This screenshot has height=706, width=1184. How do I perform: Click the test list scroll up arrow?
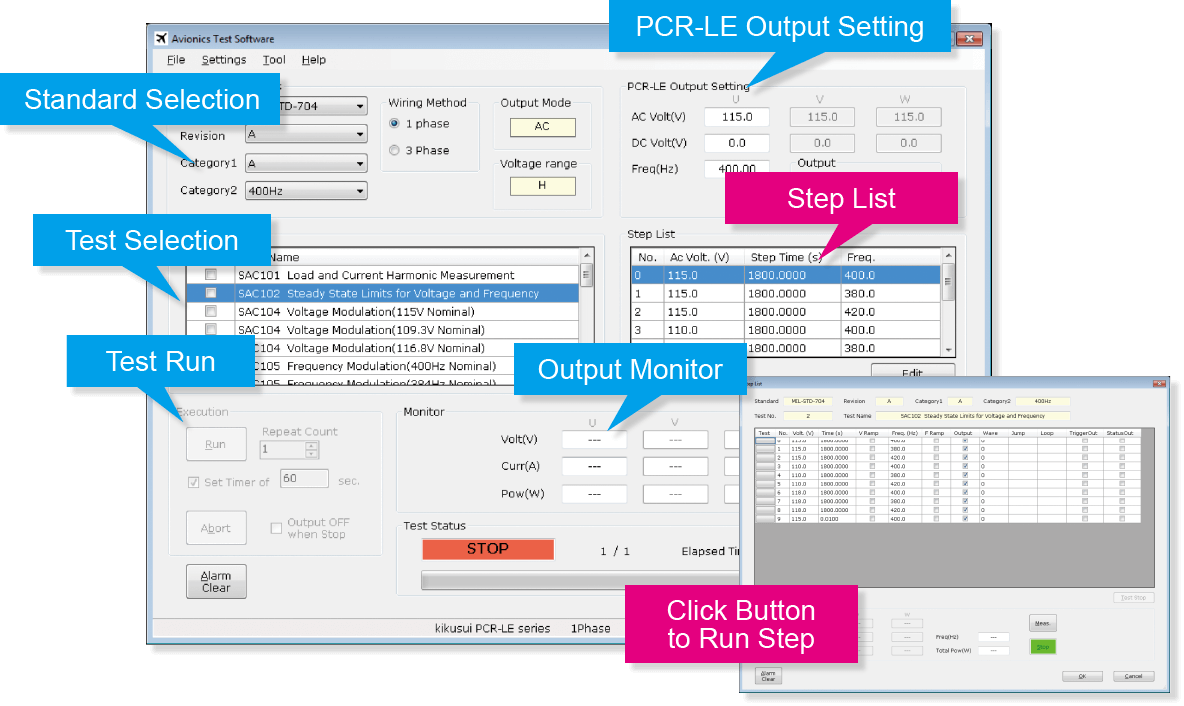pyautogui.click(x=587, y=257)
